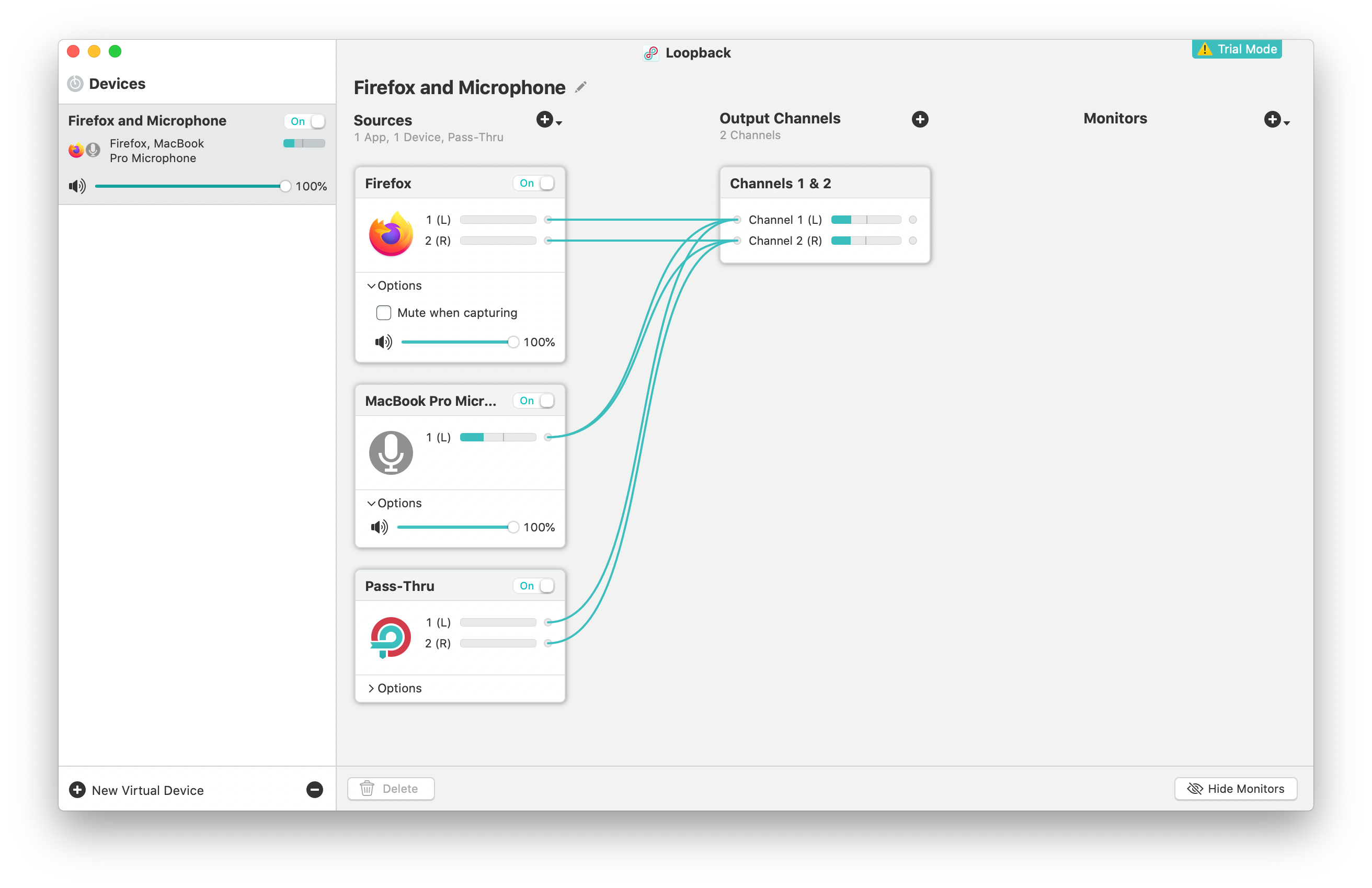Screen dimensions: 1372x888
Task: Click the microphone icon in MacBook Pro source
Action: pyautogui.click(x=391, y=453)
